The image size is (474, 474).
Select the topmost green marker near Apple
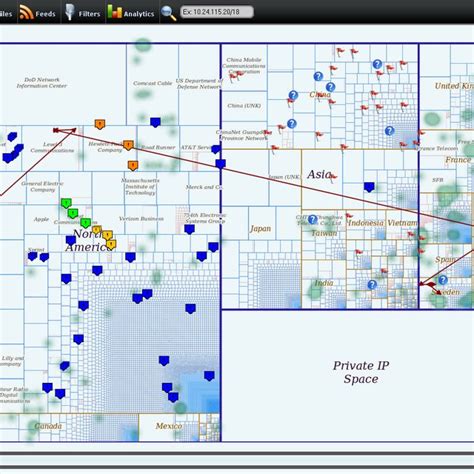pyautogui.click(x=66, y=203)
